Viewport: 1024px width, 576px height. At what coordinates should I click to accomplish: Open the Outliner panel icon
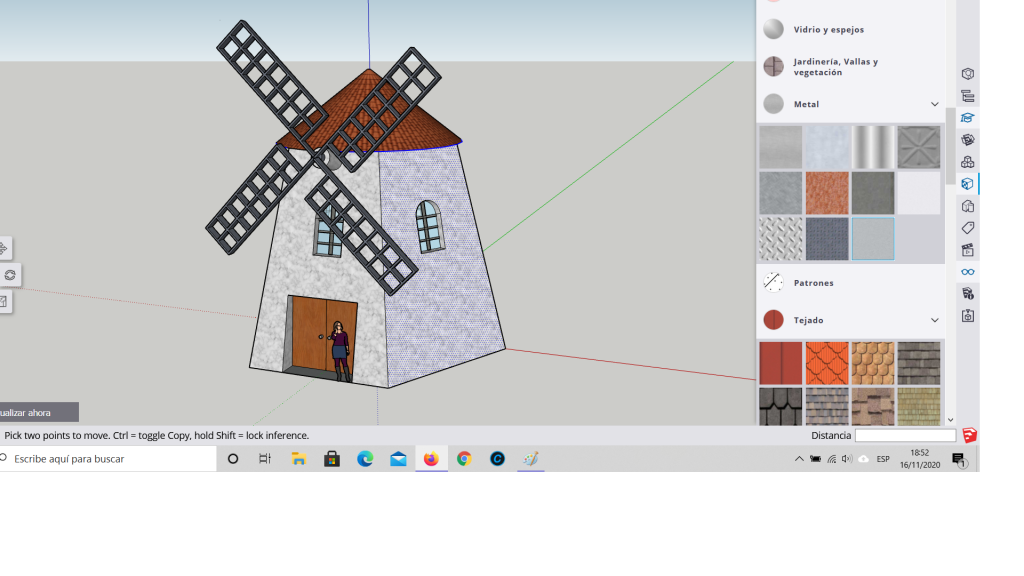coord(967,96)
